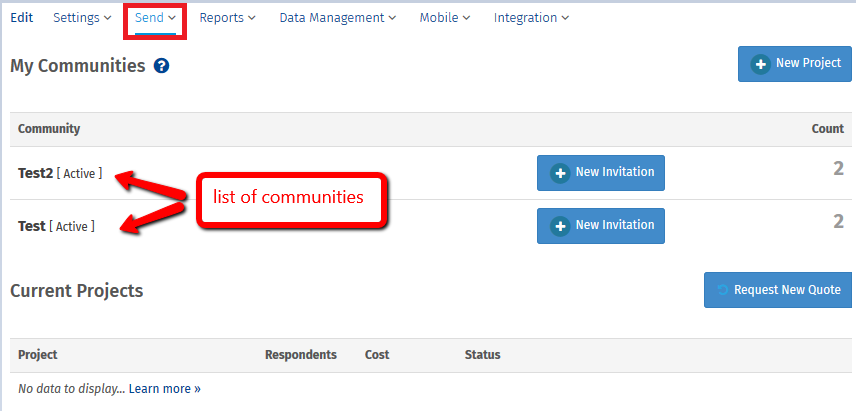This screenshot has width=856, height=411.
Task: Click refresh icon on Request New Quote
Action: [722, 290]
